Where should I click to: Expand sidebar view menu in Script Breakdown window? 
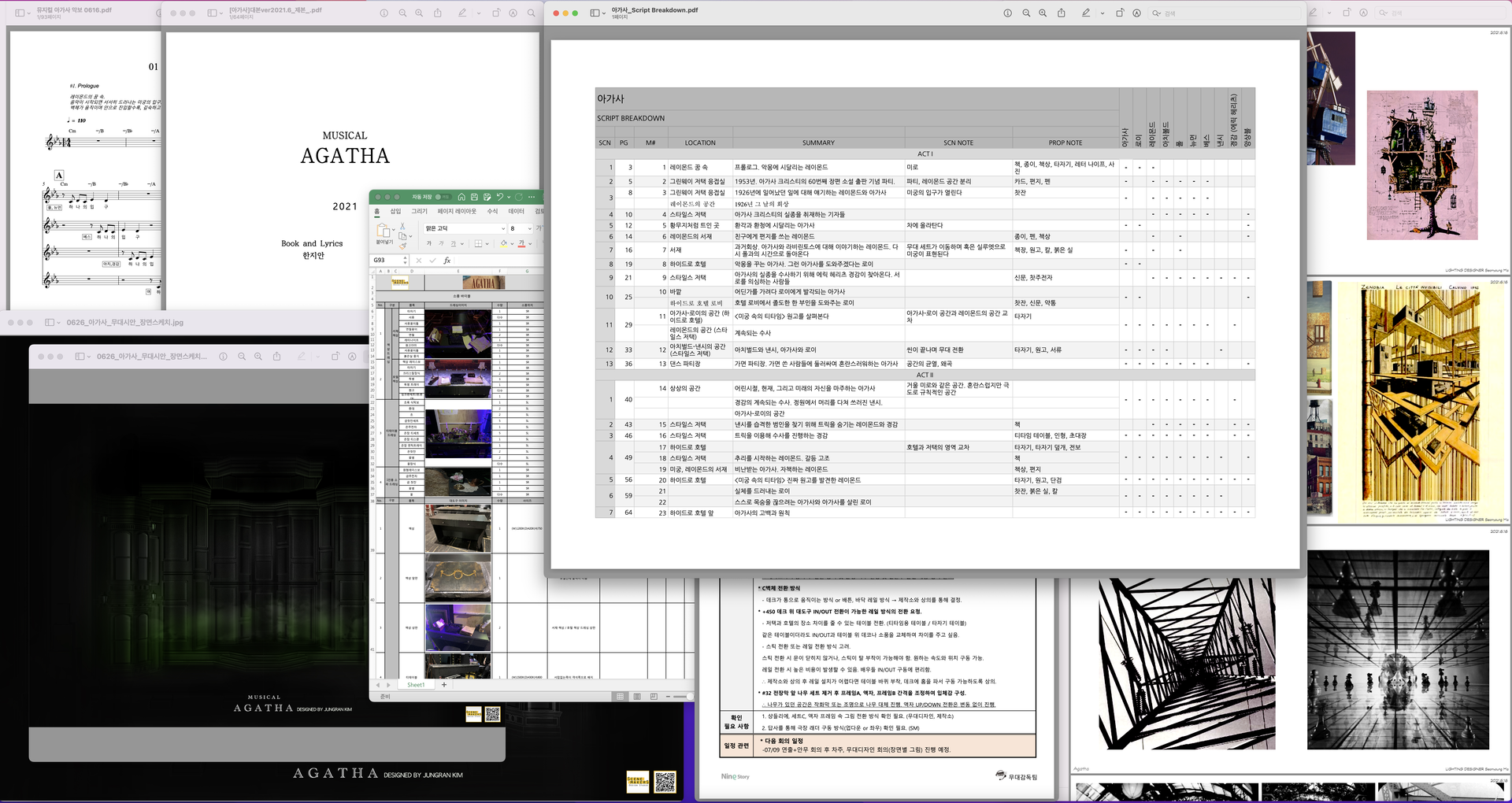(603, 13)
